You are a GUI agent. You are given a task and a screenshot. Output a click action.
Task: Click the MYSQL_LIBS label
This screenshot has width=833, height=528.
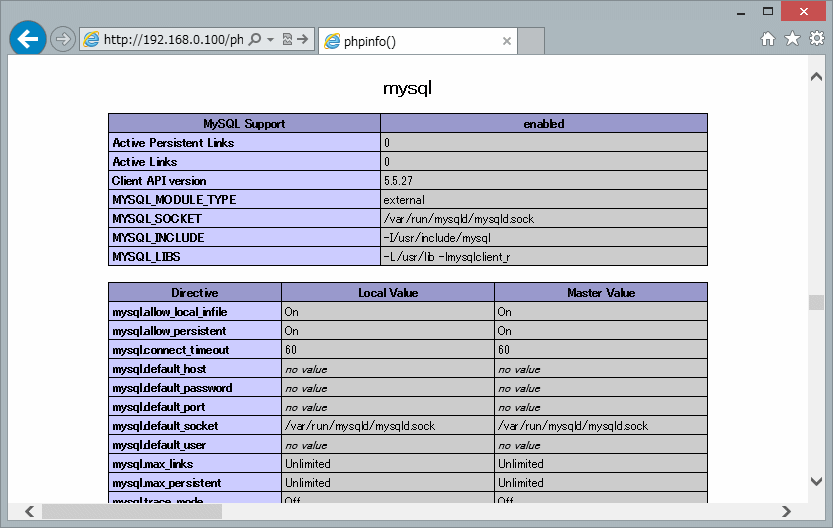146,257
